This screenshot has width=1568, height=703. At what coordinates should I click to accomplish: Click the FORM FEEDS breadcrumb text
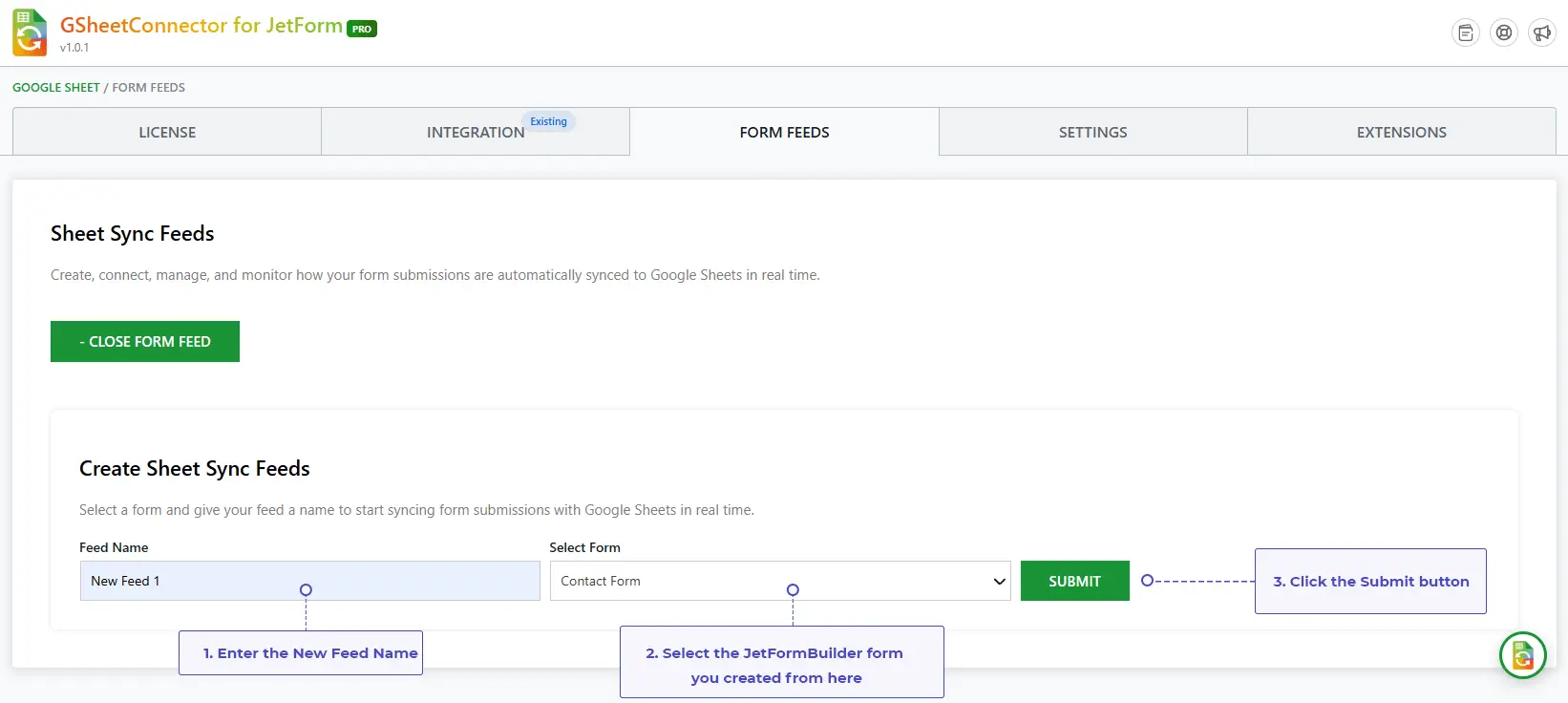click(x=149, y=87)
